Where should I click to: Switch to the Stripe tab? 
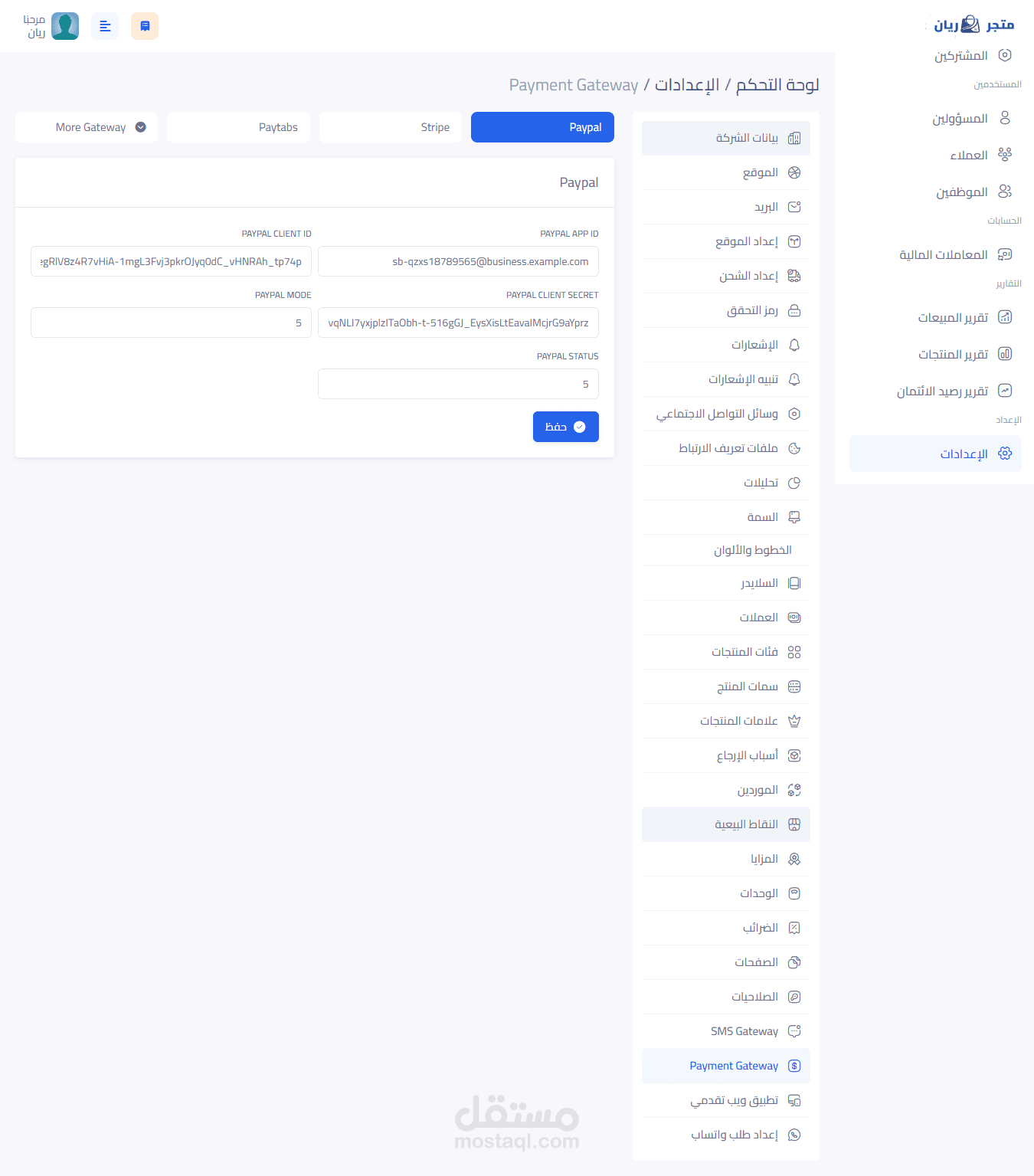coord(391,127)
